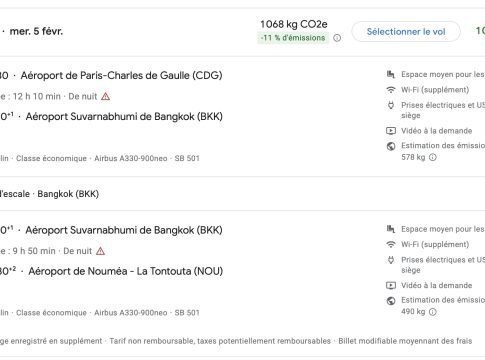Click globe emissions icon for second flight
This screenshot has height=360, width=485.
(391, 301)
